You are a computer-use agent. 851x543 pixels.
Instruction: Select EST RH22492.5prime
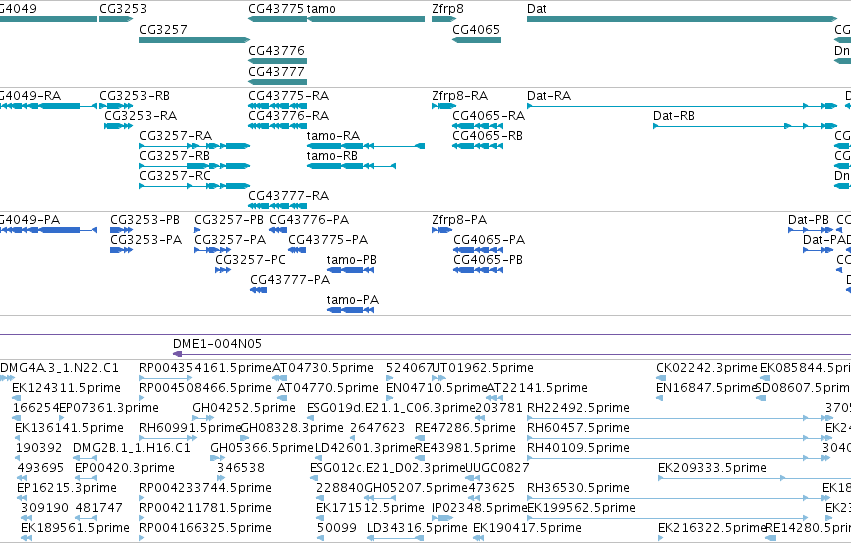[x=579, y=408]
